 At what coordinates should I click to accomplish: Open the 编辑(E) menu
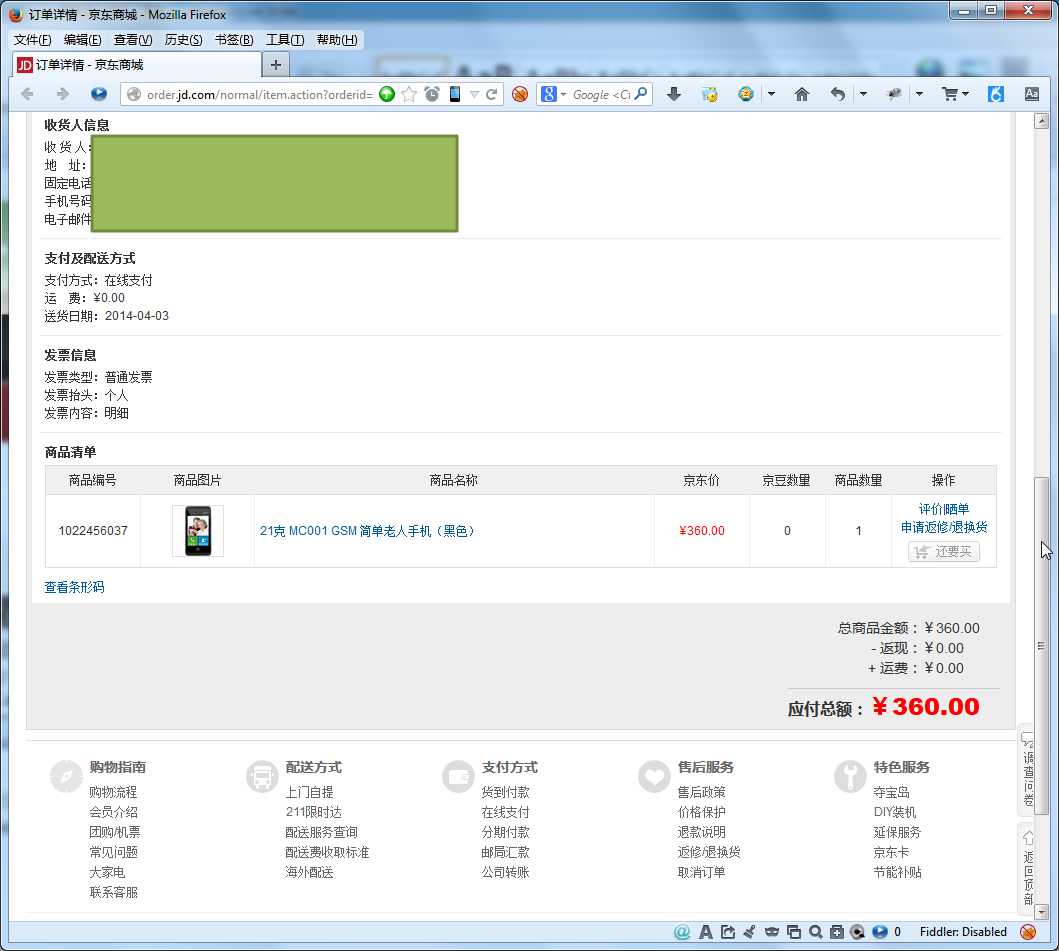tap(82, 40)
